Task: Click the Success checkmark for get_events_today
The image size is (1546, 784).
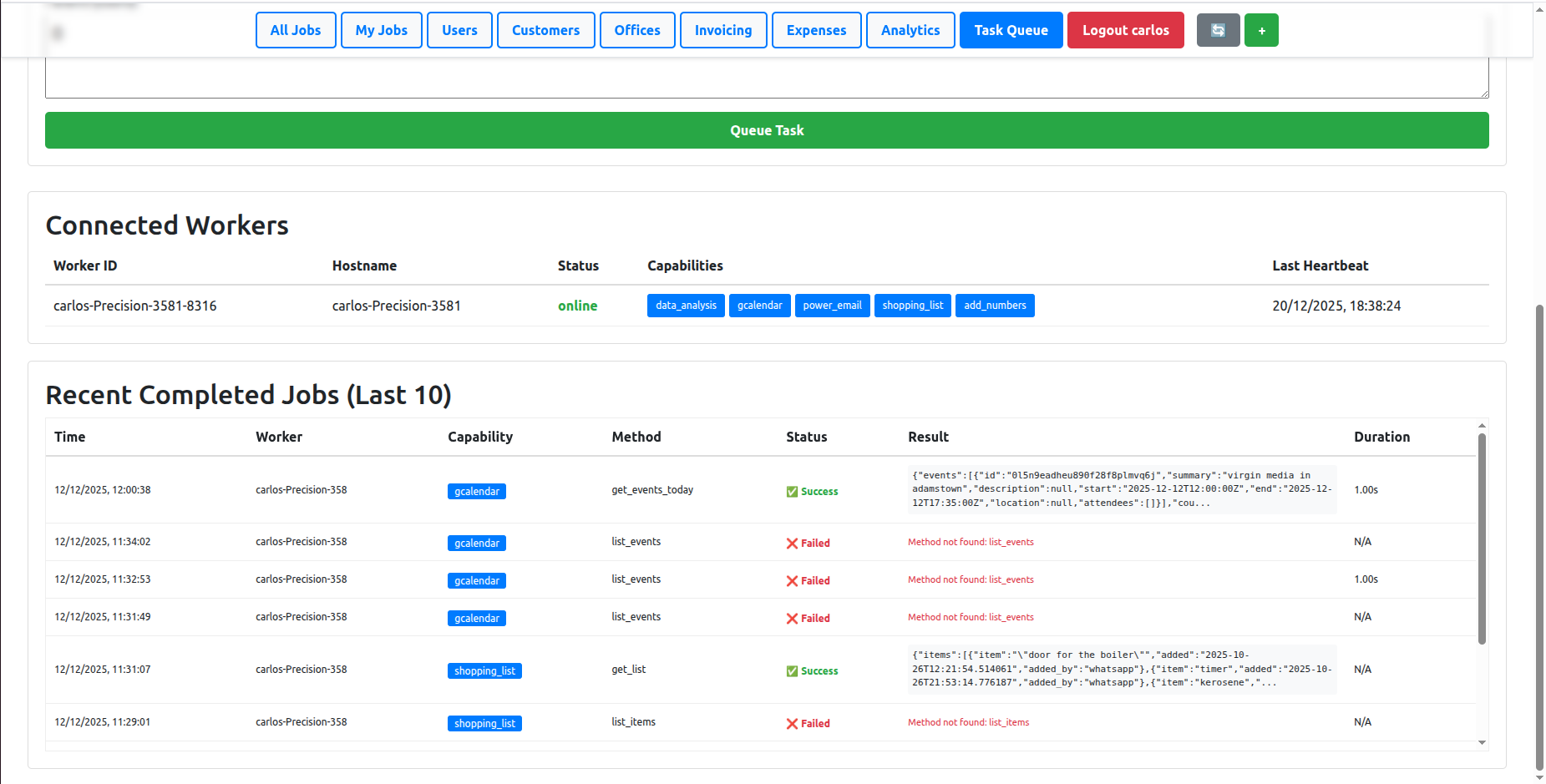Action: click(x=792, y=492)
